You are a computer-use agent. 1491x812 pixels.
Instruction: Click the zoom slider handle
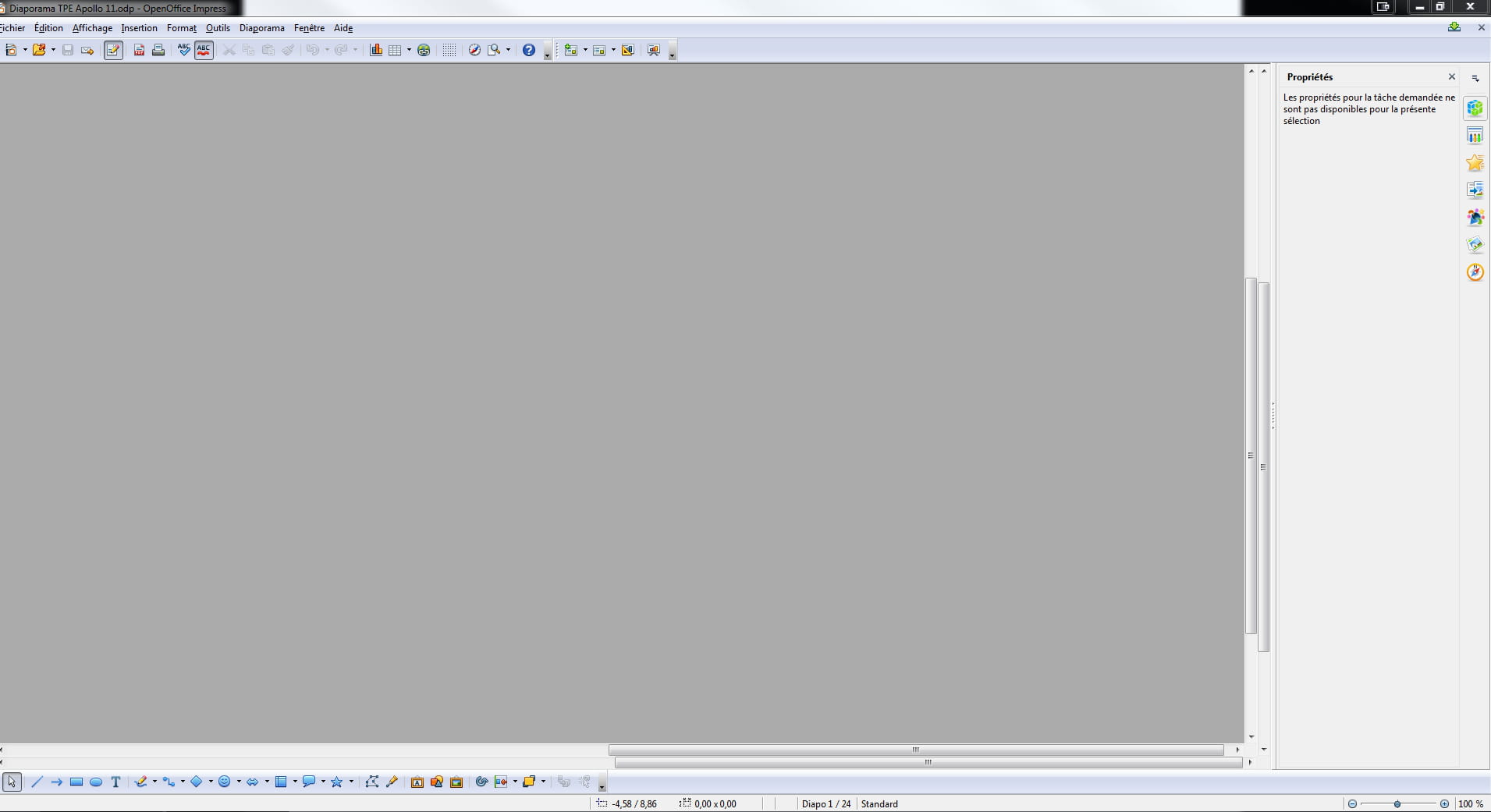1397,803
